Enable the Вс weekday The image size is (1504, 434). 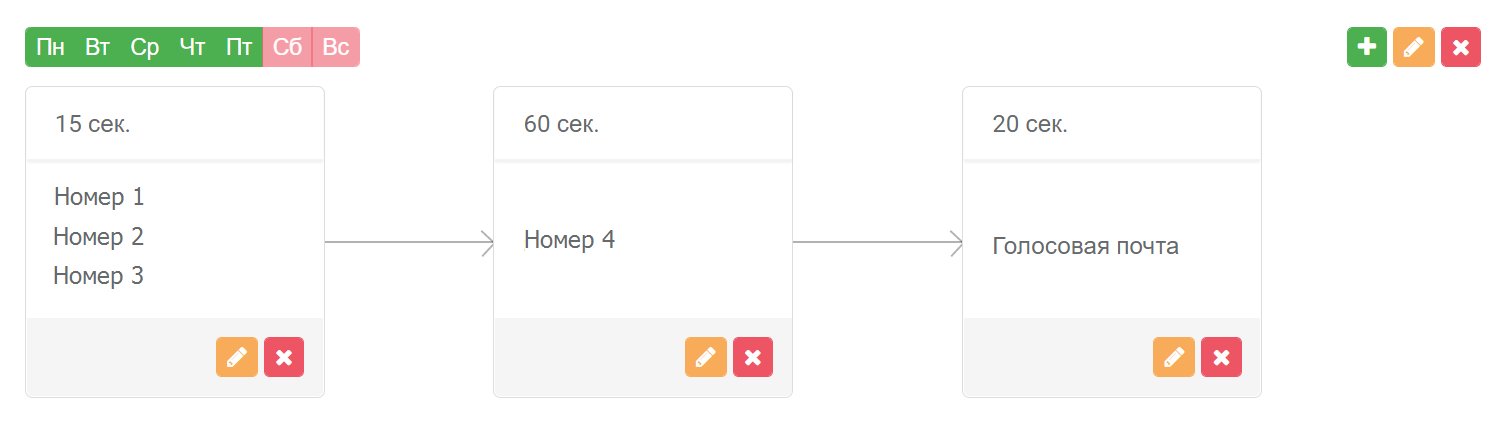coord(336,47)
